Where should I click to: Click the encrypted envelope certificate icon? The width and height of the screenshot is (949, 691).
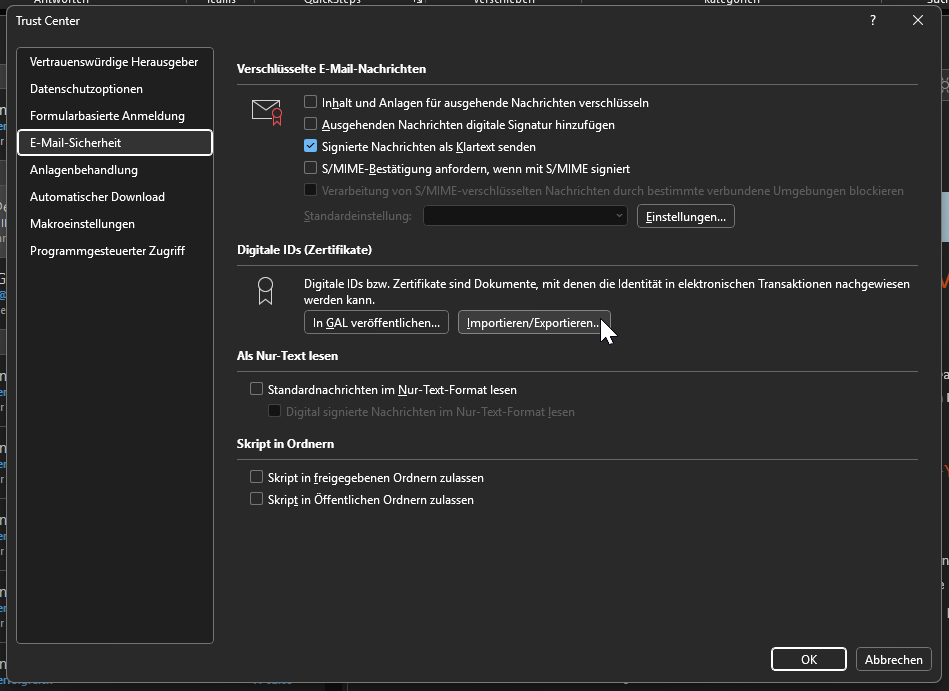click(266, 111)
